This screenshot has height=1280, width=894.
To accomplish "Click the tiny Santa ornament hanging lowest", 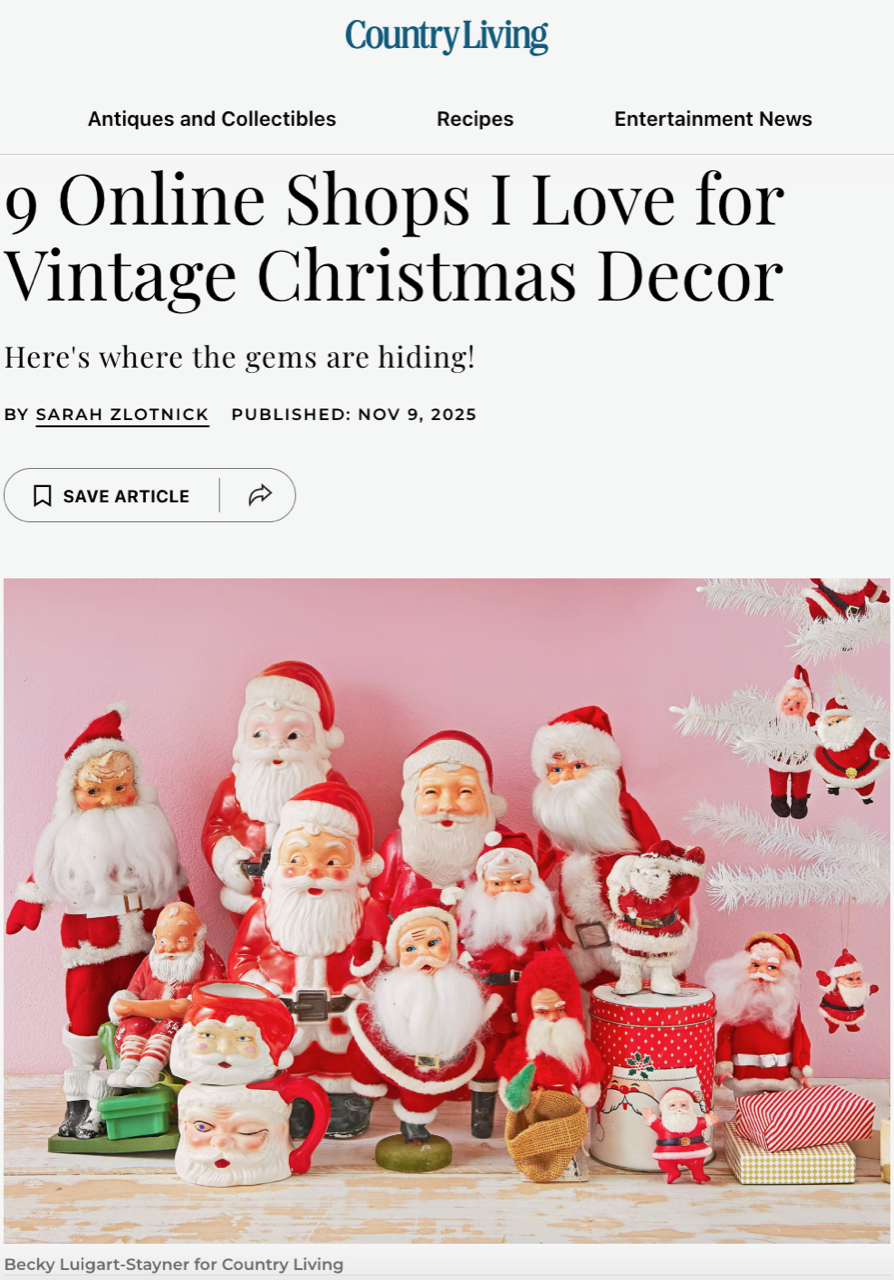I will [845, 990].
